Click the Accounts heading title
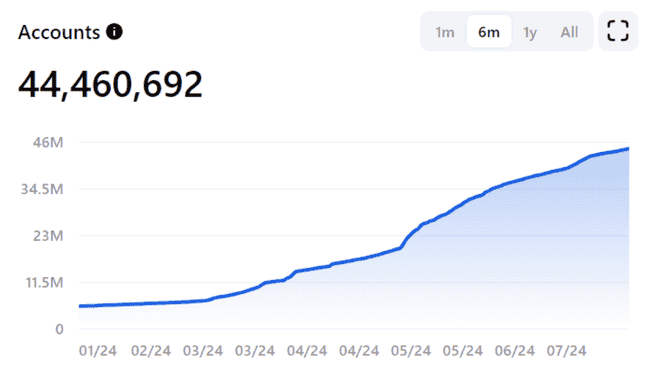This screenshot has width=650, height=378. click(x=59, y=32)
